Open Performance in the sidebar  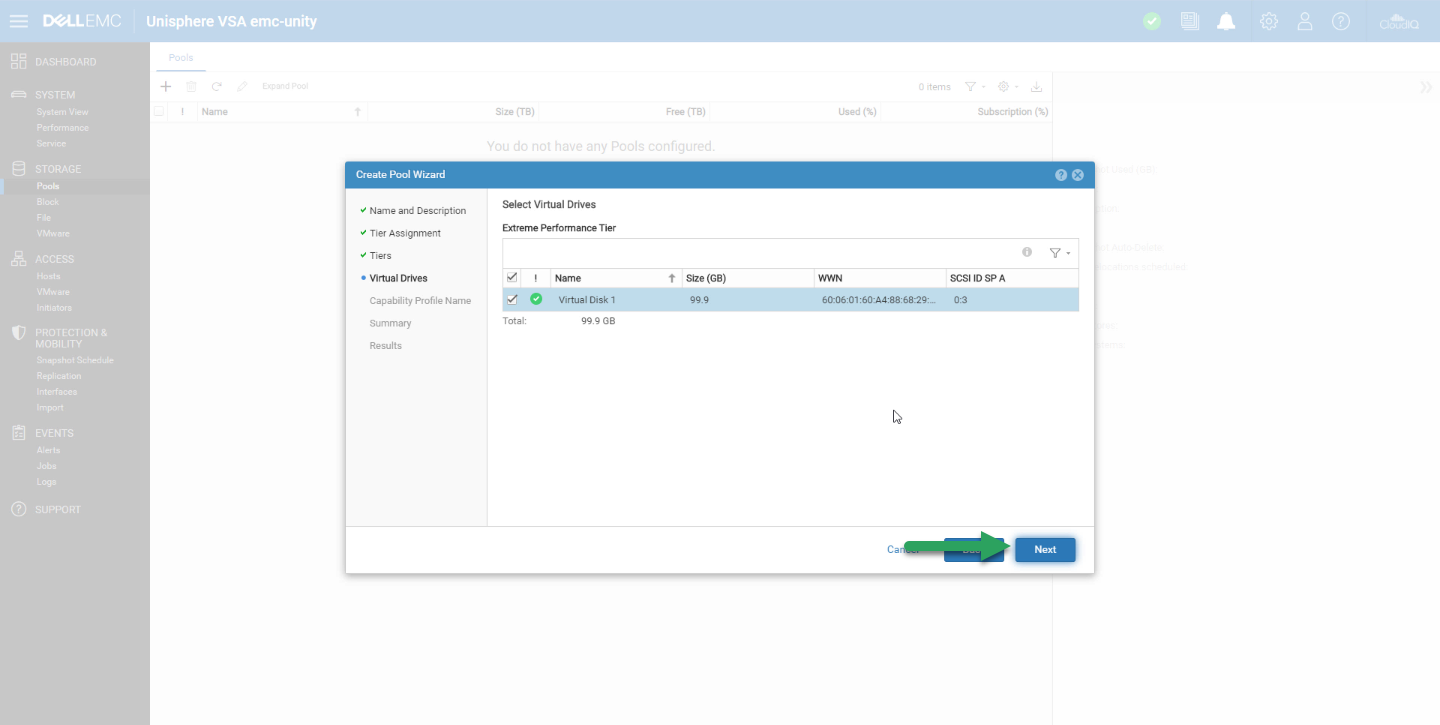click(62, 128)
